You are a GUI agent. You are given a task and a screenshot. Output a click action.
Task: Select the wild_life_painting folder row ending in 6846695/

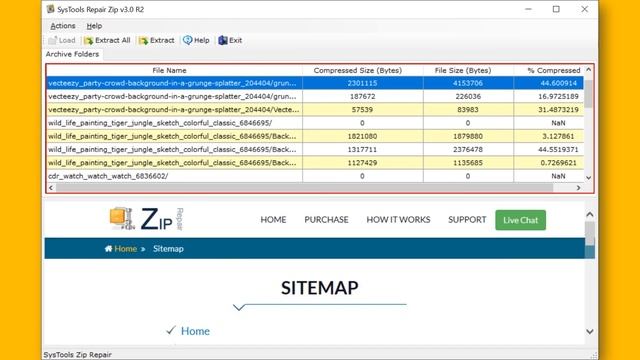tap(315, 123)
